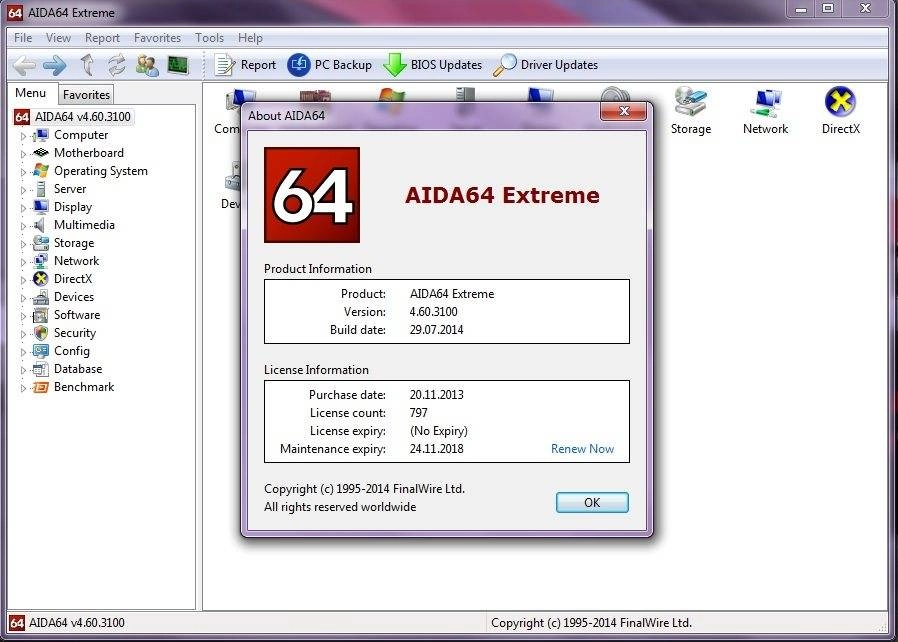Select the Storage tree icon in the sidebar
This screenshot has width=898, height=642.
pyautogui.click(x=41, y=243)
